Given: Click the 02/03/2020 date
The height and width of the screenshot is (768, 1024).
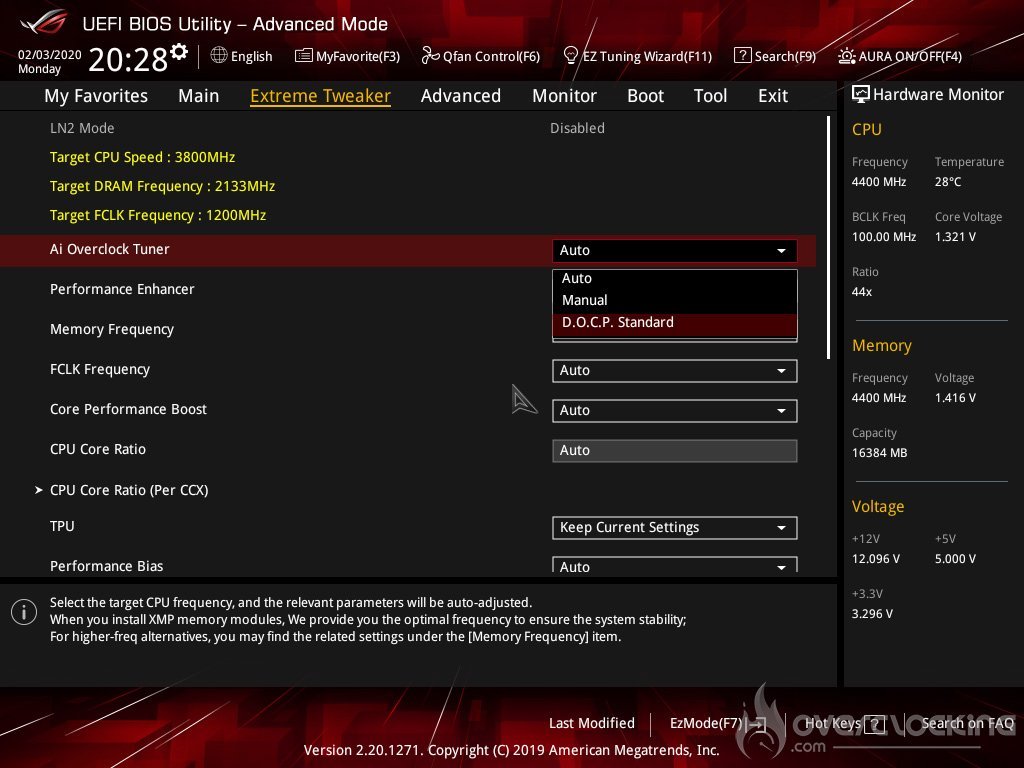Looking at the screenshot, I should coord(50,54).
